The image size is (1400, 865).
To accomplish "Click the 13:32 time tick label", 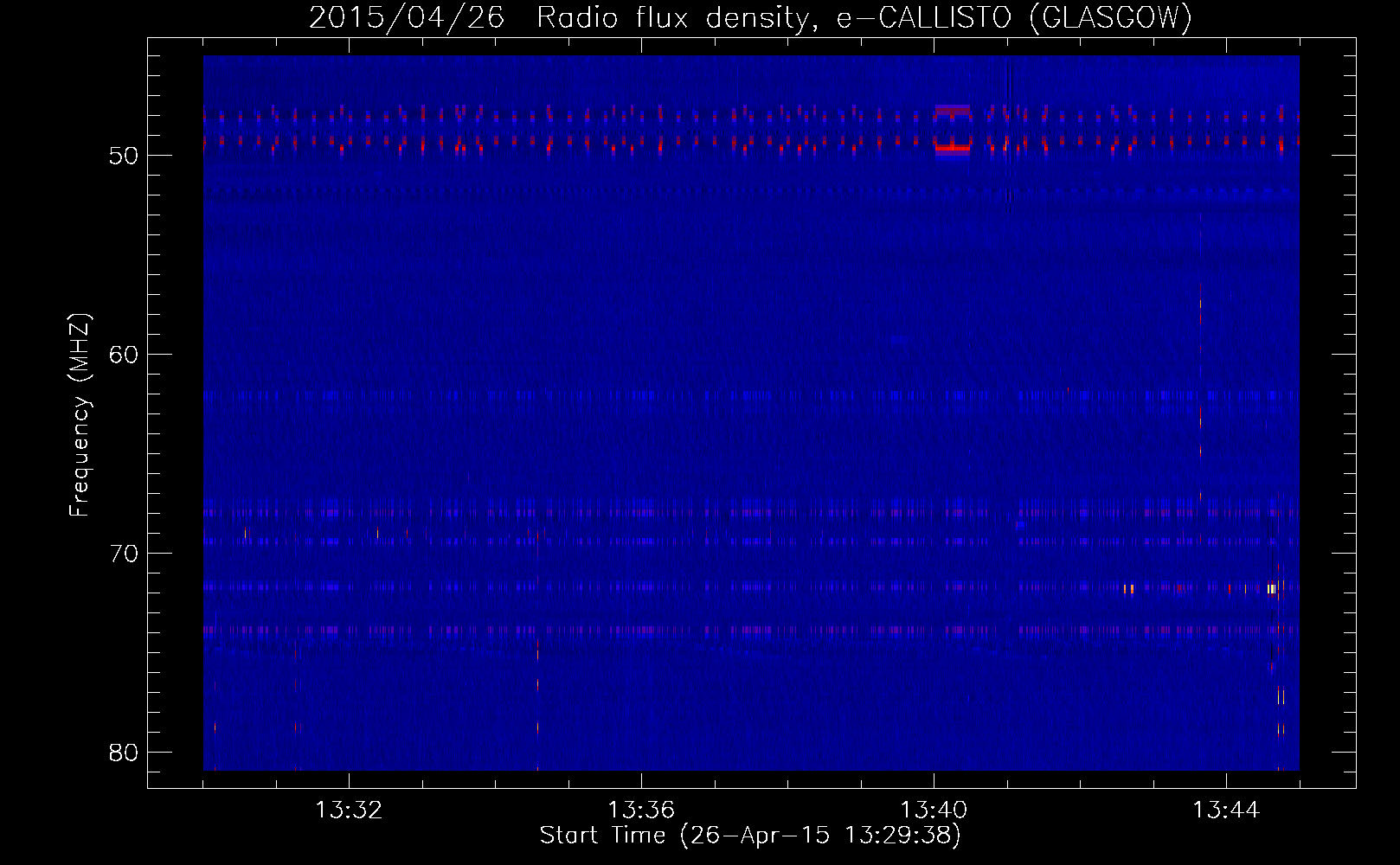I will coord(349,811).
